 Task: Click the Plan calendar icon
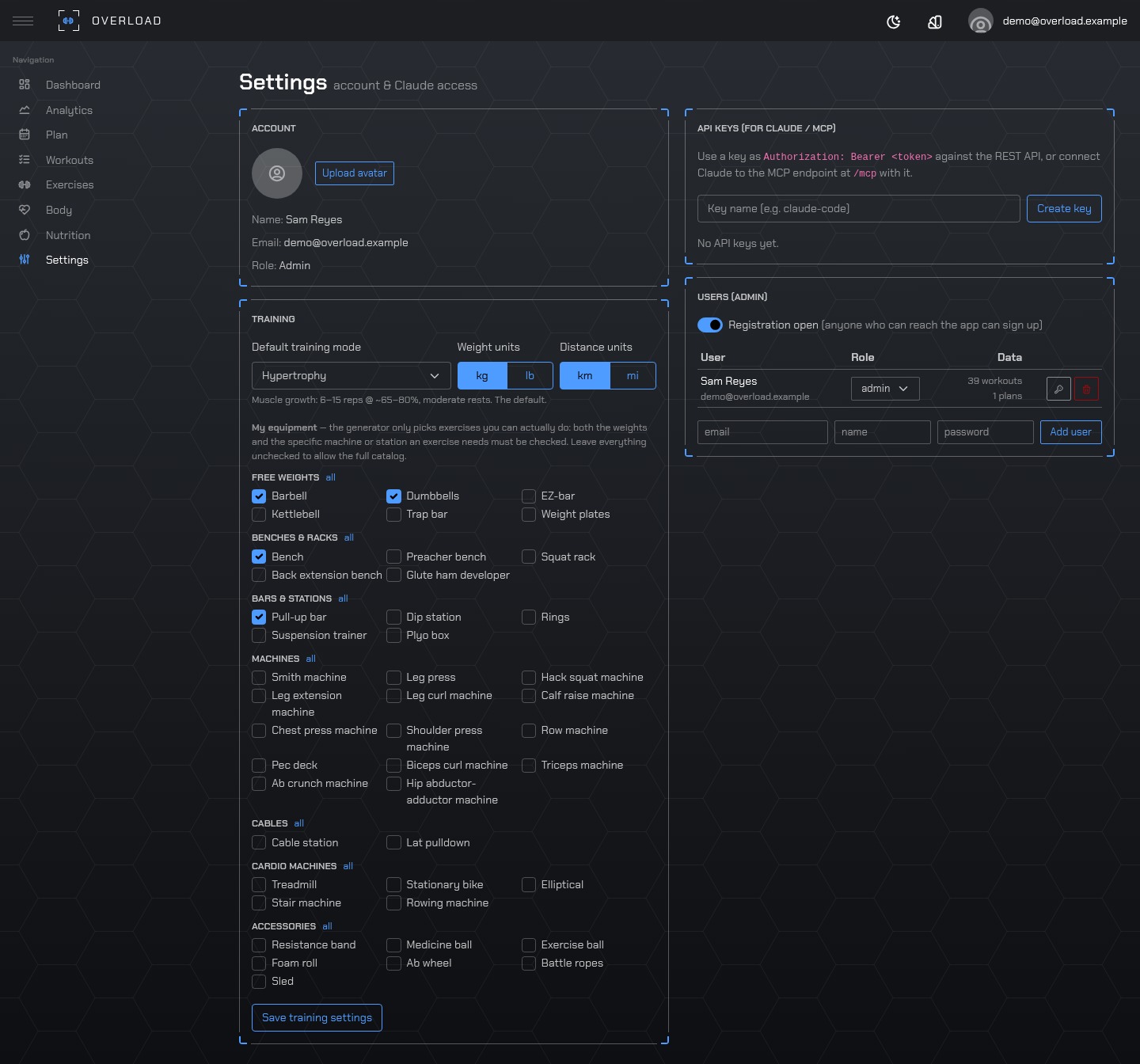click(25, 135)
